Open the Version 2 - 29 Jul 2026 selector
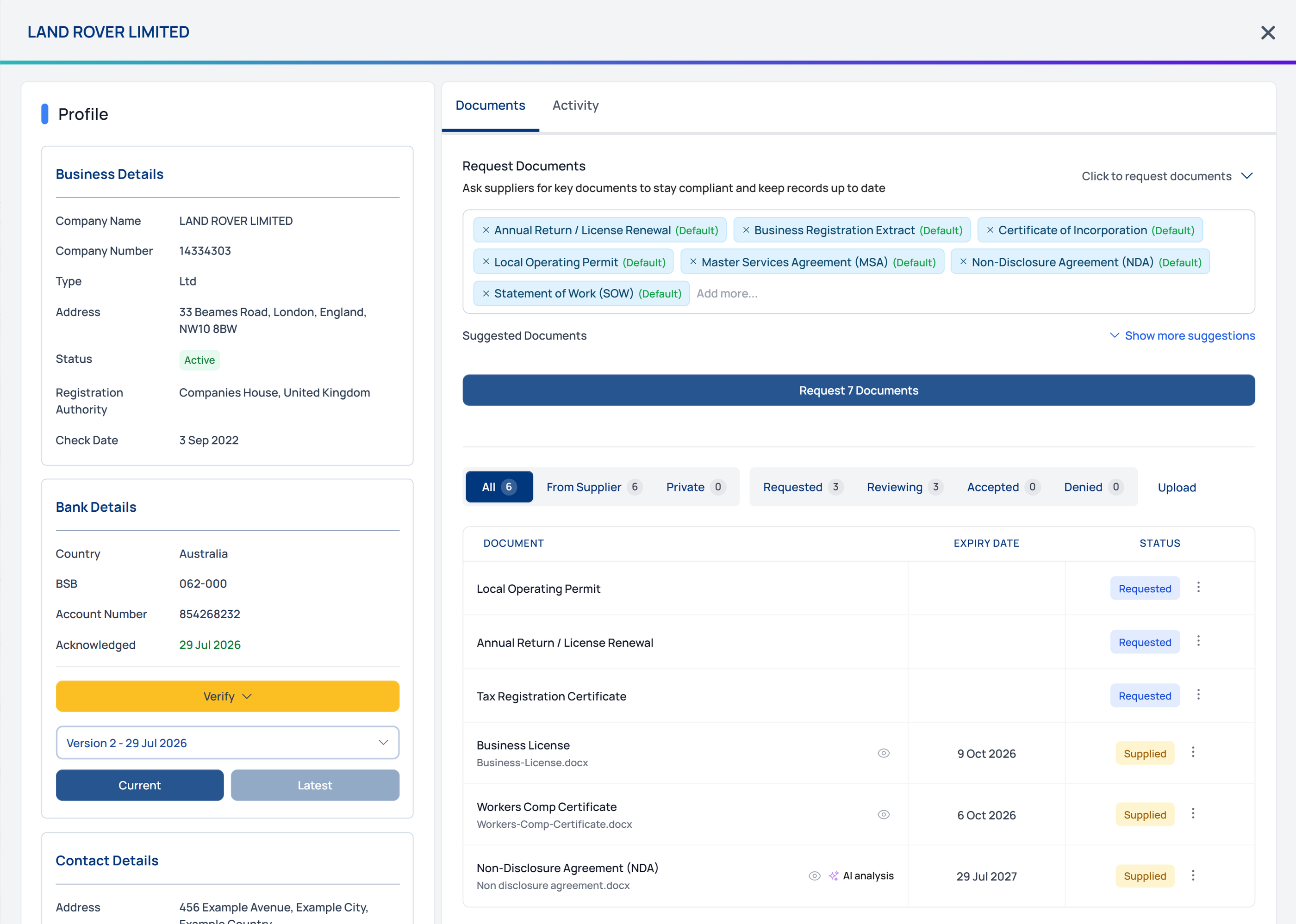Viewport: 1296px width, 924px height. pos(228,743)
